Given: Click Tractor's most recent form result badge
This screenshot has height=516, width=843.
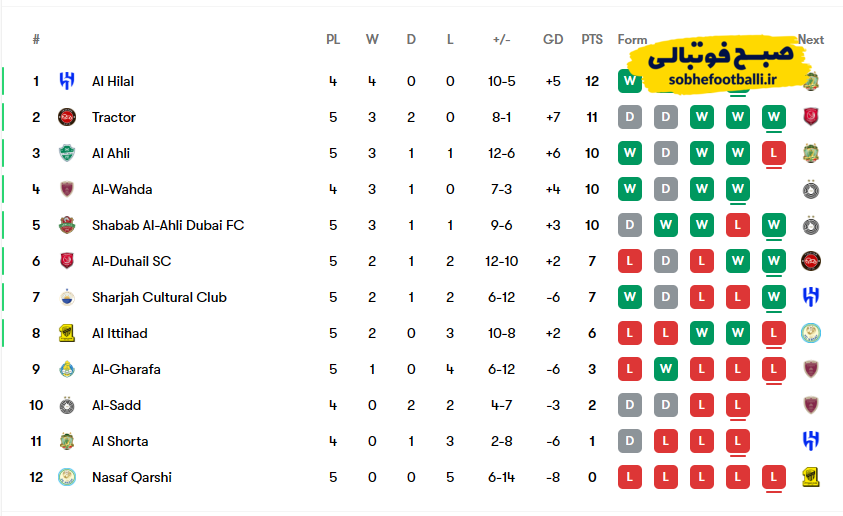Looking at the screenshot, I should tap(773, 117).
